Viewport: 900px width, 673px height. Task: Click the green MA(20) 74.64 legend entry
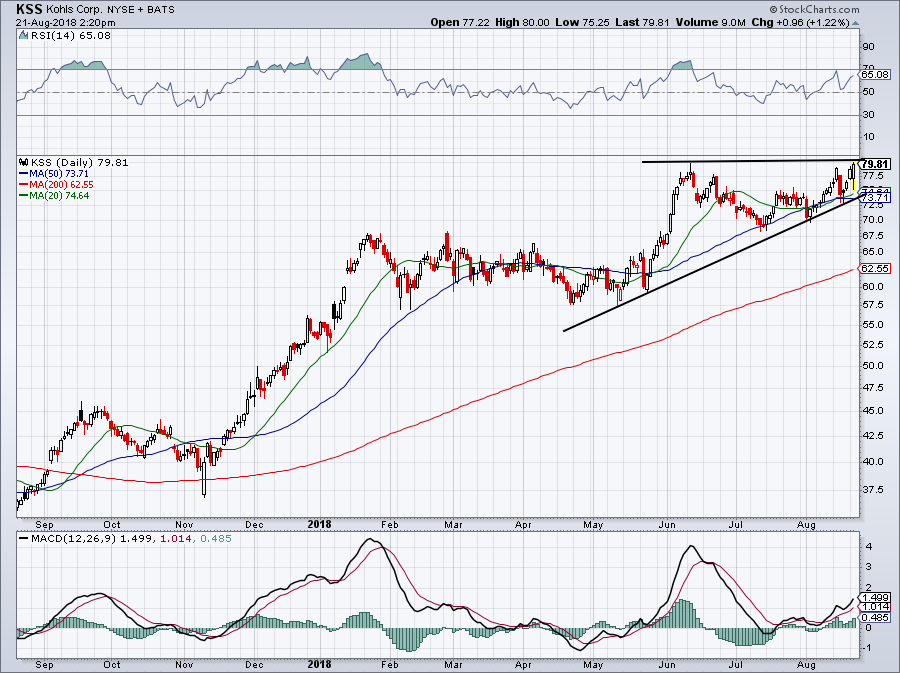[x=53, y=196]
